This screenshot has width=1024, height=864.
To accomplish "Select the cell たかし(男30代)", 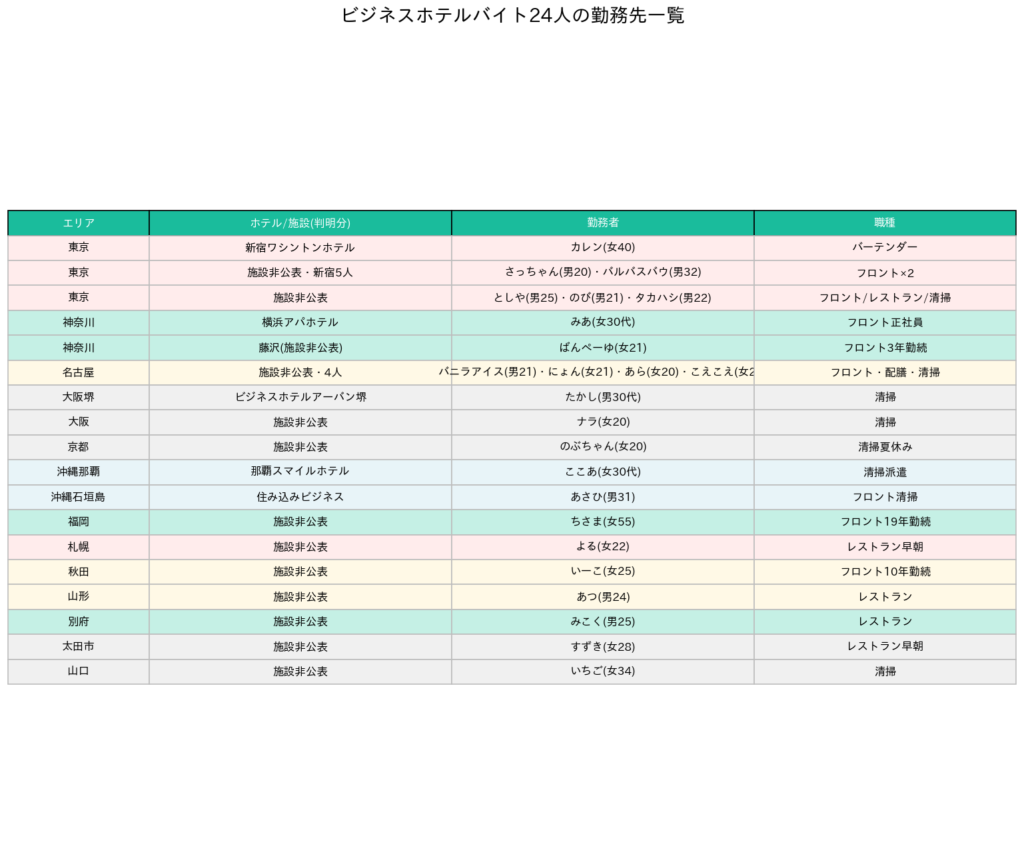I will (x=603, y=397).
